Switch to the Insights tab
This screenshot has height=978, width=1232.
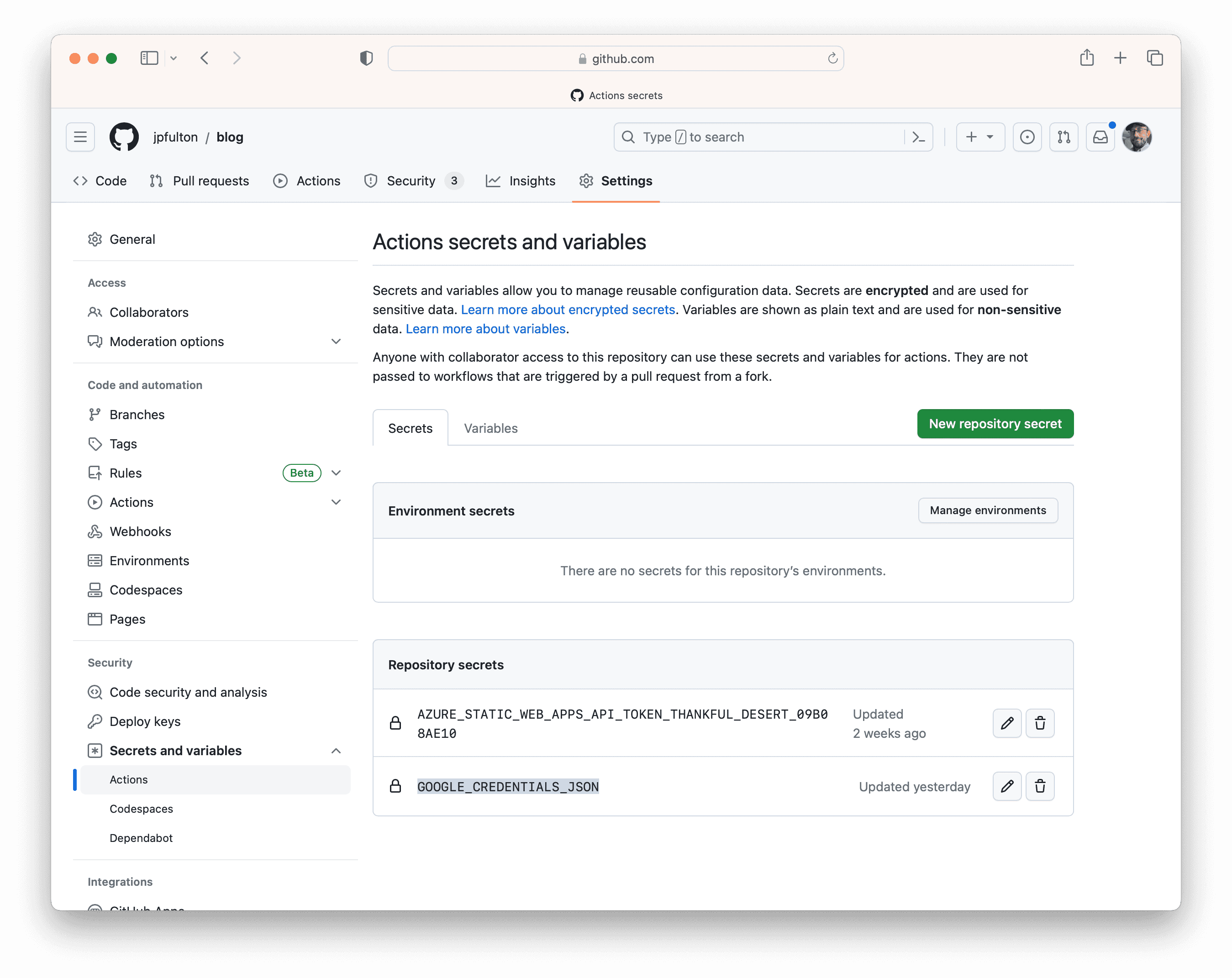(521, 181)
